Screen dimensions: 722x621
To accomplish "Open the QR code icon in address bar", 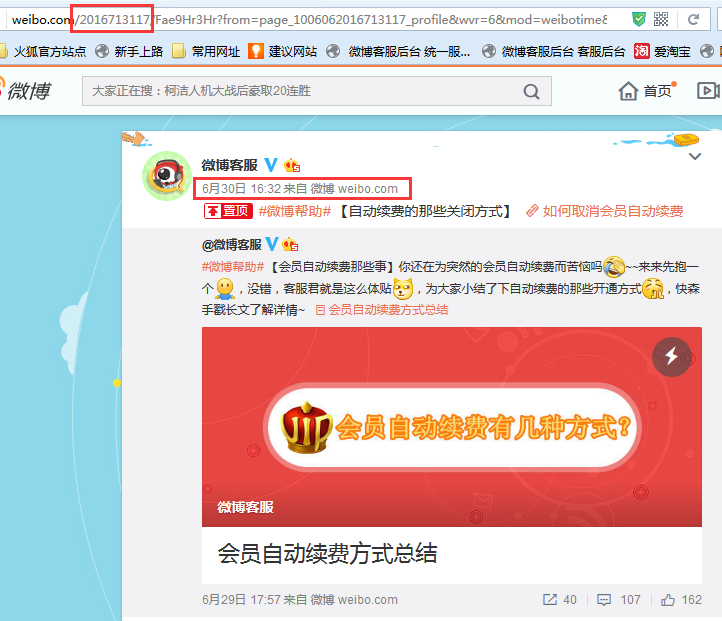I will tap(661, 19).
